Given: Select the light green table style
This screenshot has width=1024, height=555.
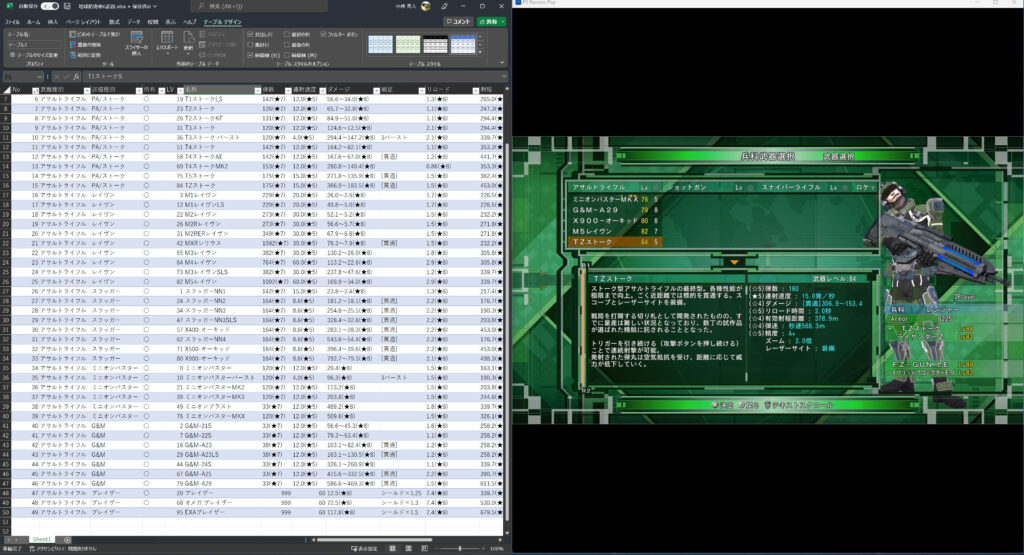Looking at the screenshot, I should (x=408, y=44).
